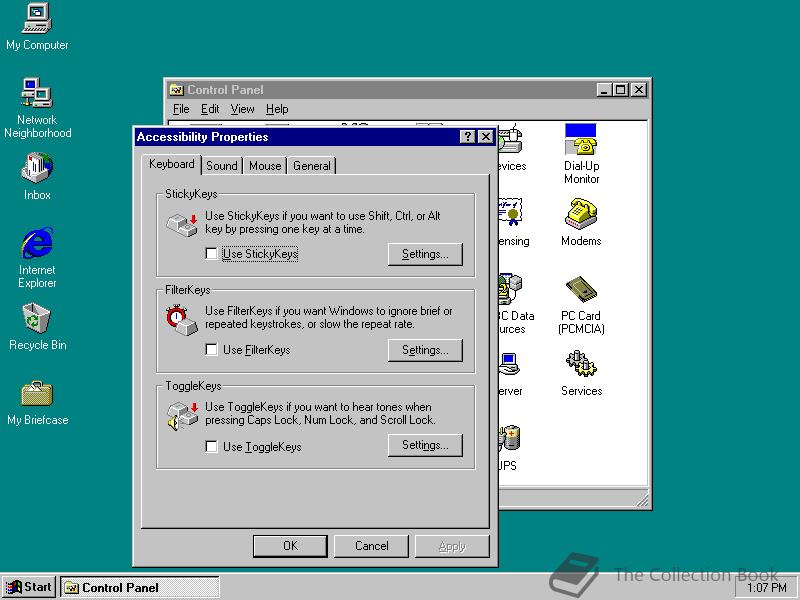This screenshot has width=800, height=600.
Task: Open ToggleKeys Settings
Action: pyautogui.click(x=425, y=445)
